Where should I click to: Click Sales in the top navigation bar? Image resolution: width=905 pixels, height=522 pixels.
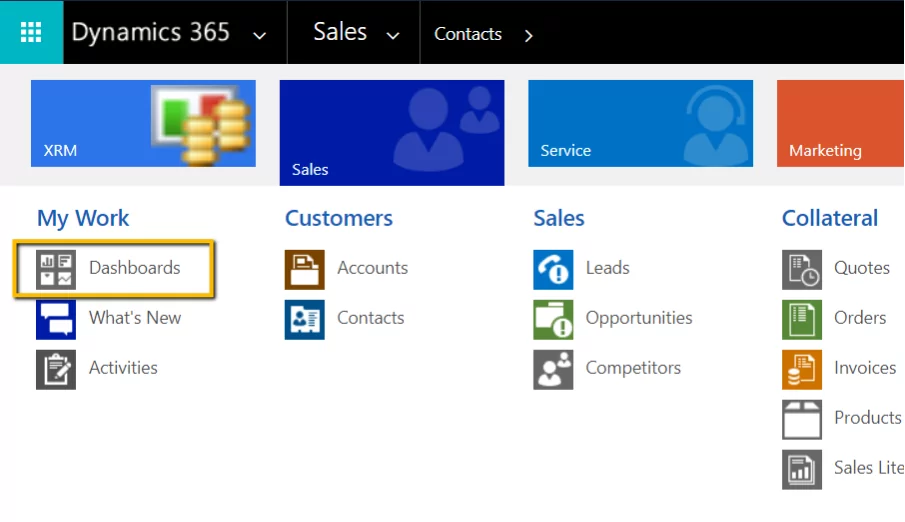[x=340, y=32]
